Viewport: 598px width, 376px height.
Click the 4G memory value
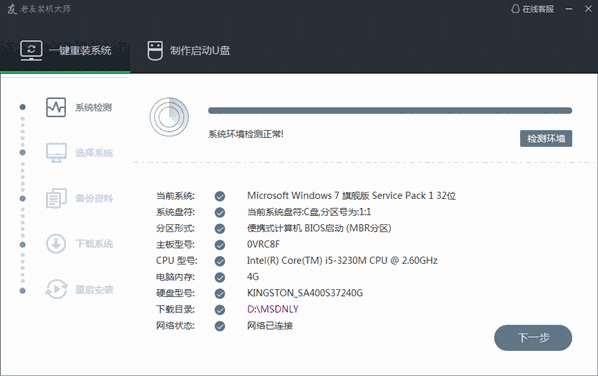pos(253,276)
